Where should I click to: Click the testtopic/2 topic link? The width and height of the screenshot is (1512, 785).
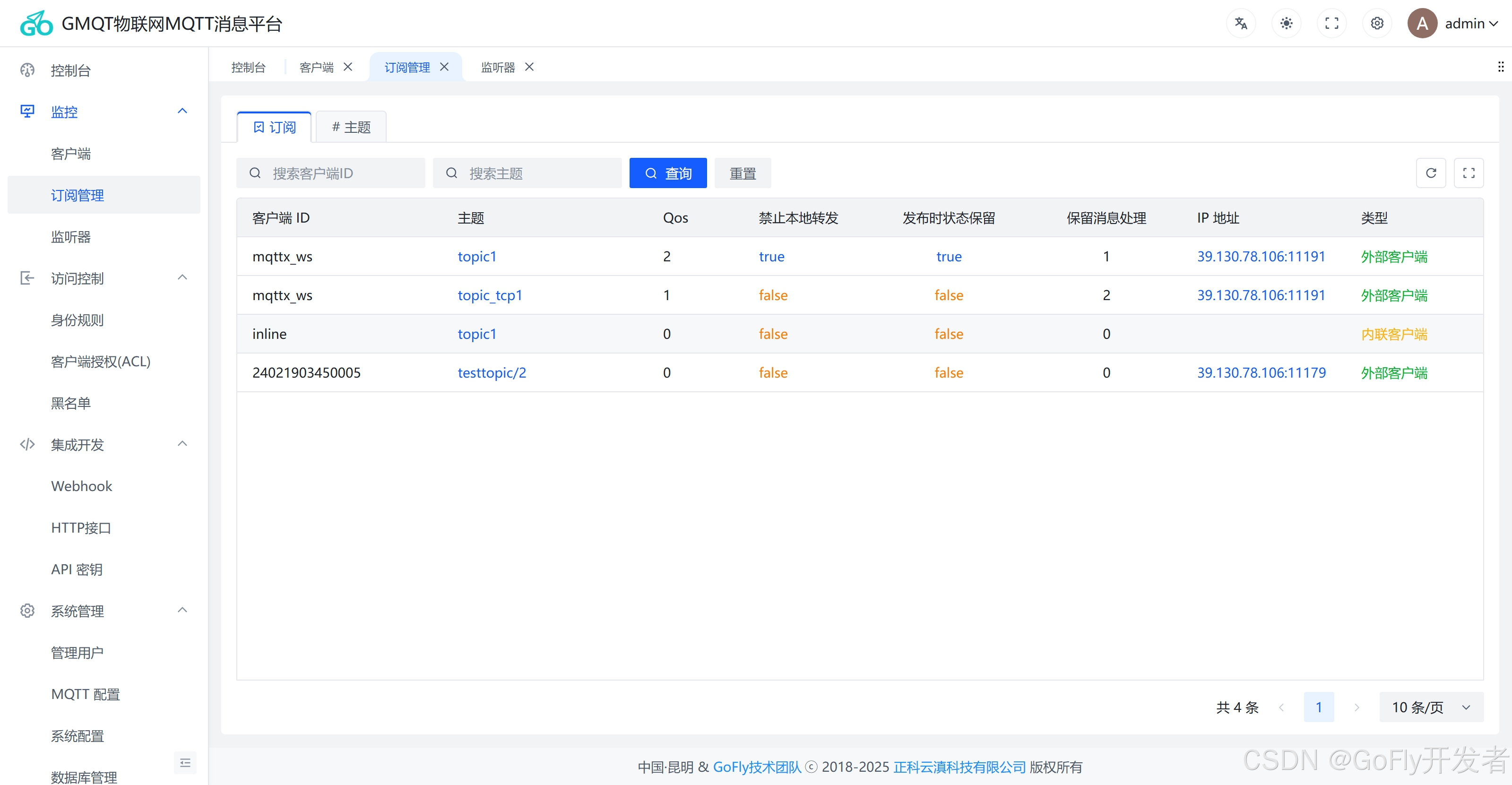click(491, 372)
